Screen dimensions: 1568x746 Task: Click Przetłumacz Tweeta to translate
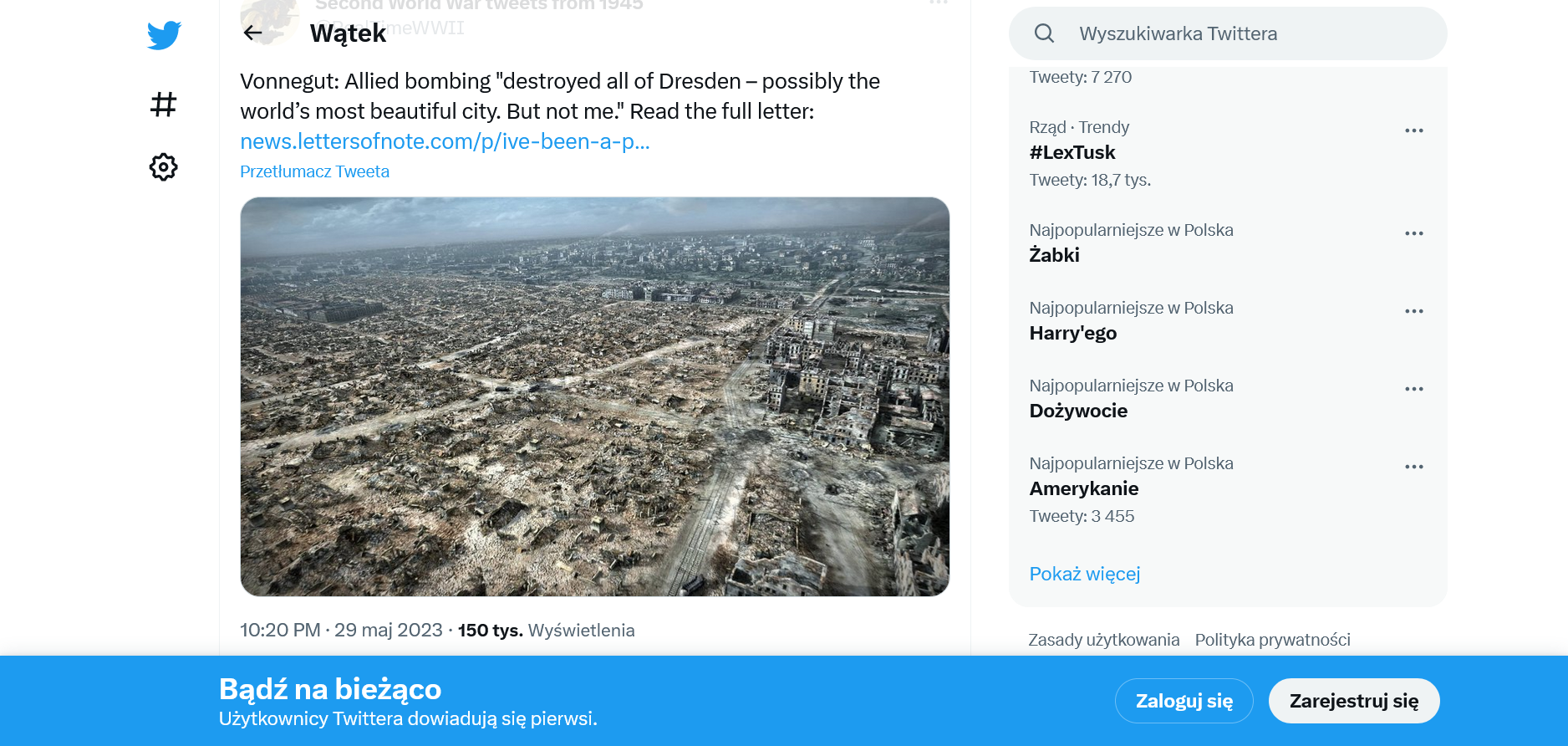[x=314, y=171]
